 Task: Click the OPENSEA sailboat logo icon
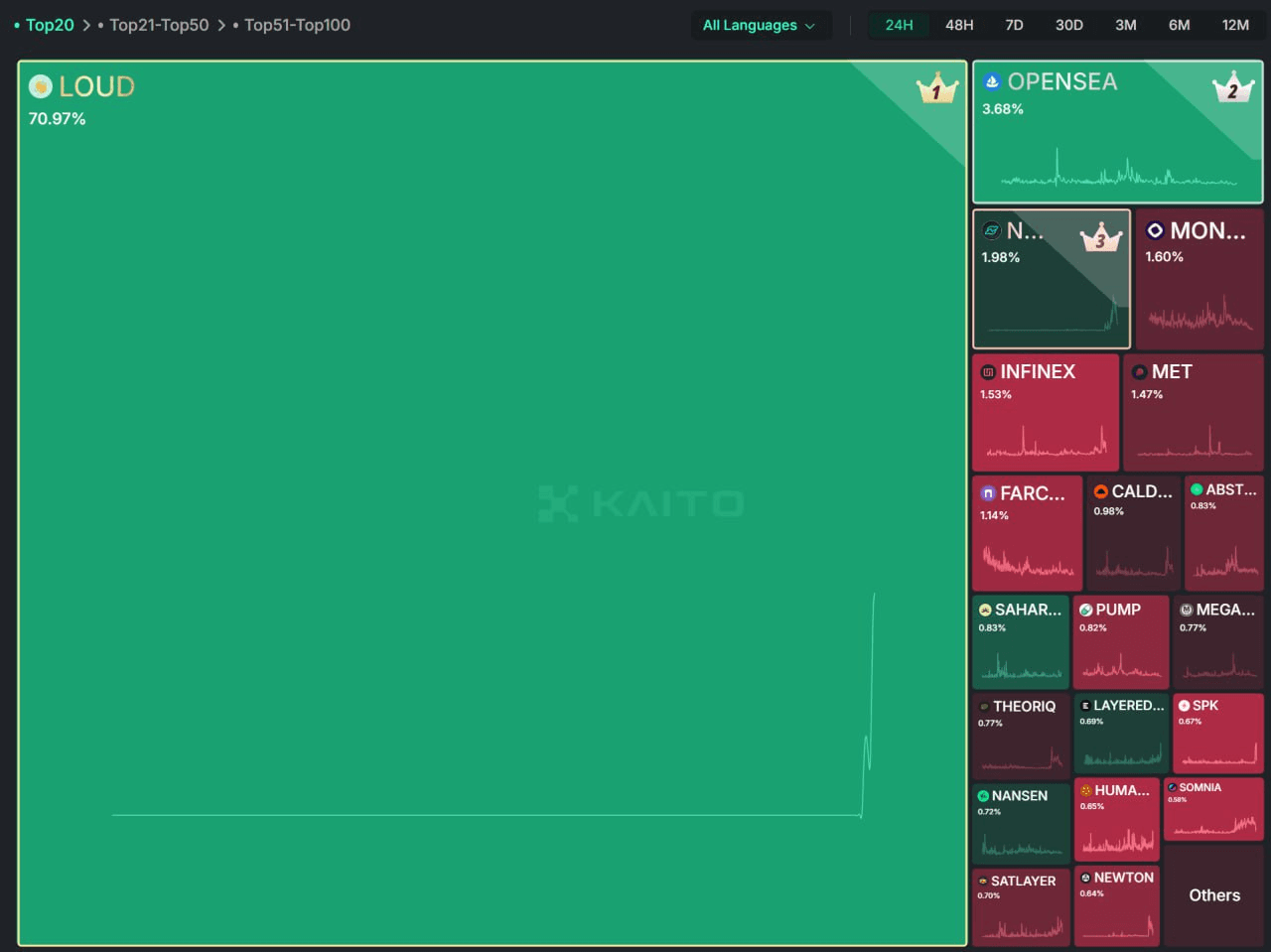pyautogui.click(x=991, y=81)
